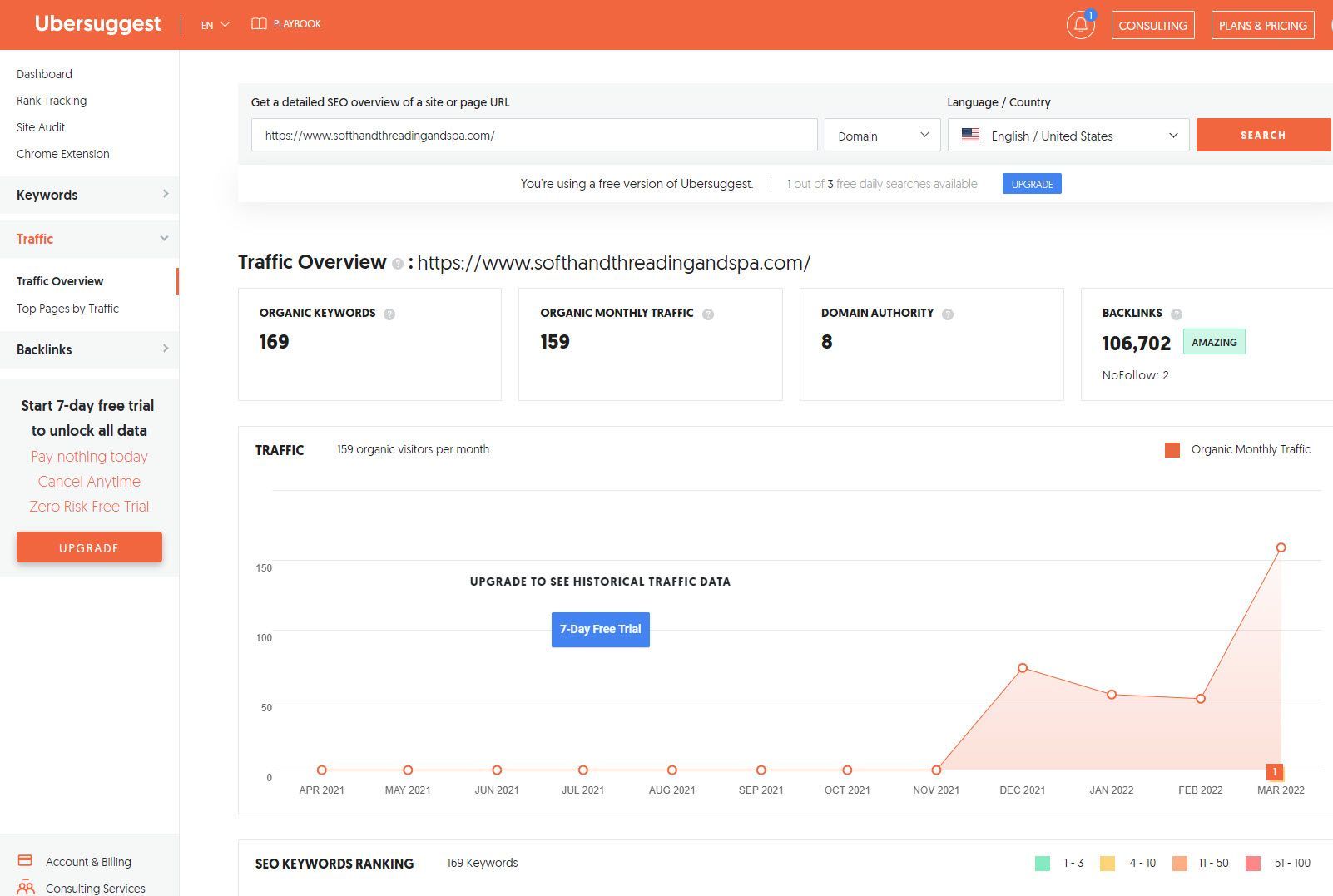Open the EN language dropdown
Screen dimensions: 1333x896
215,25
